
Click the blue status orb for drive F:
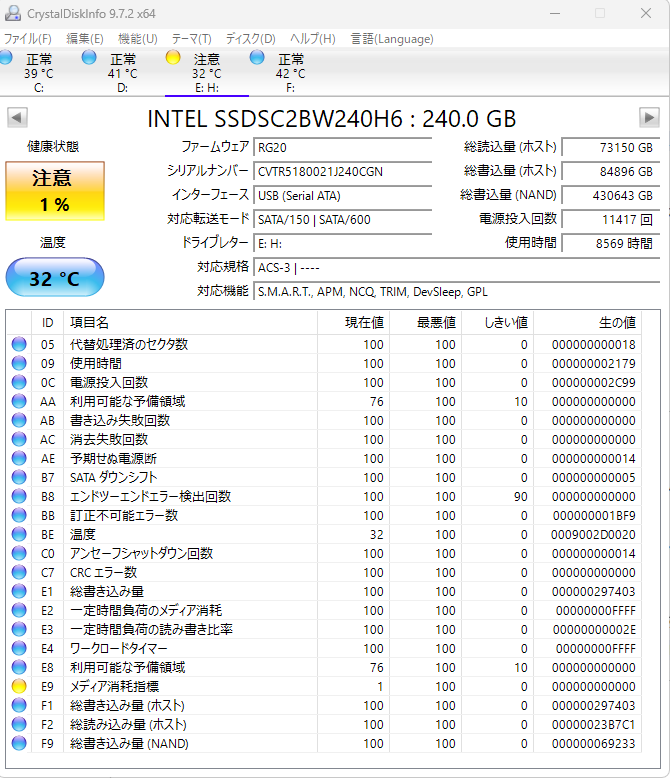point(257,58)
